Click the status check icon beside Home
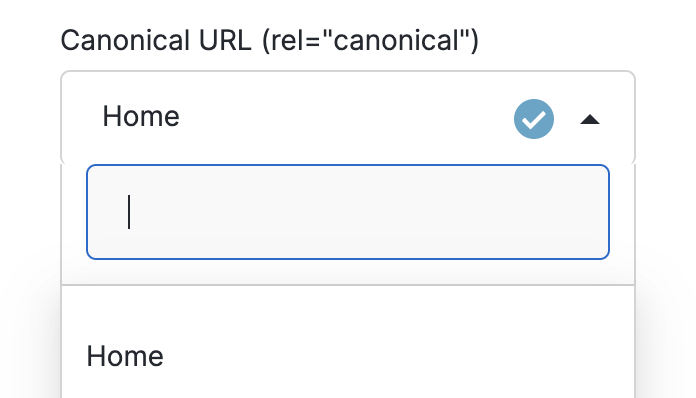Image resolution: width=696 pixels, height=398 pixels. (x=534, y=119)
